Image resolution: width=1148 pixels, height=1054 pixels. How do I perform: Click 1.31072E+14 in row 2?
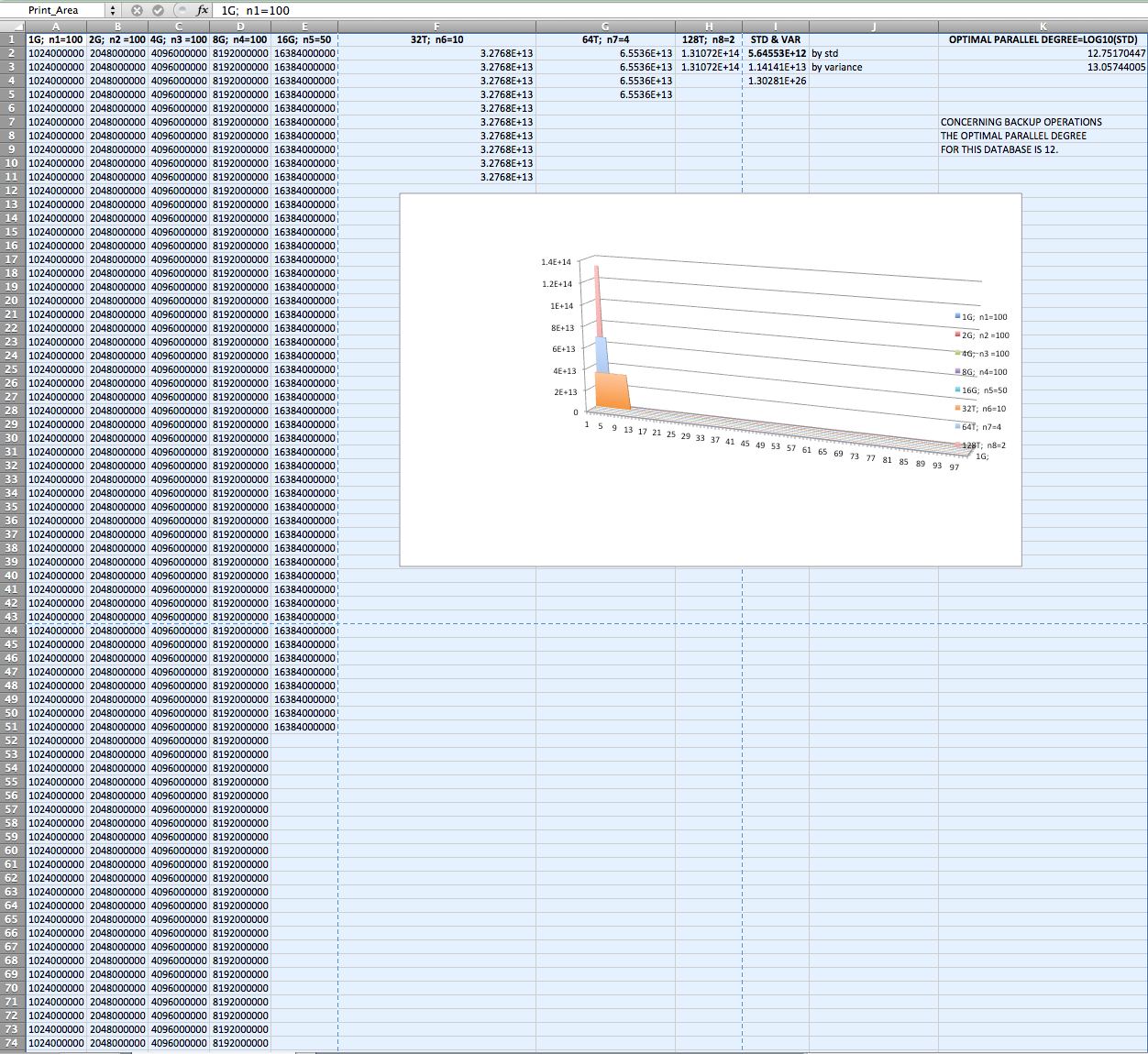coord(709,53)
